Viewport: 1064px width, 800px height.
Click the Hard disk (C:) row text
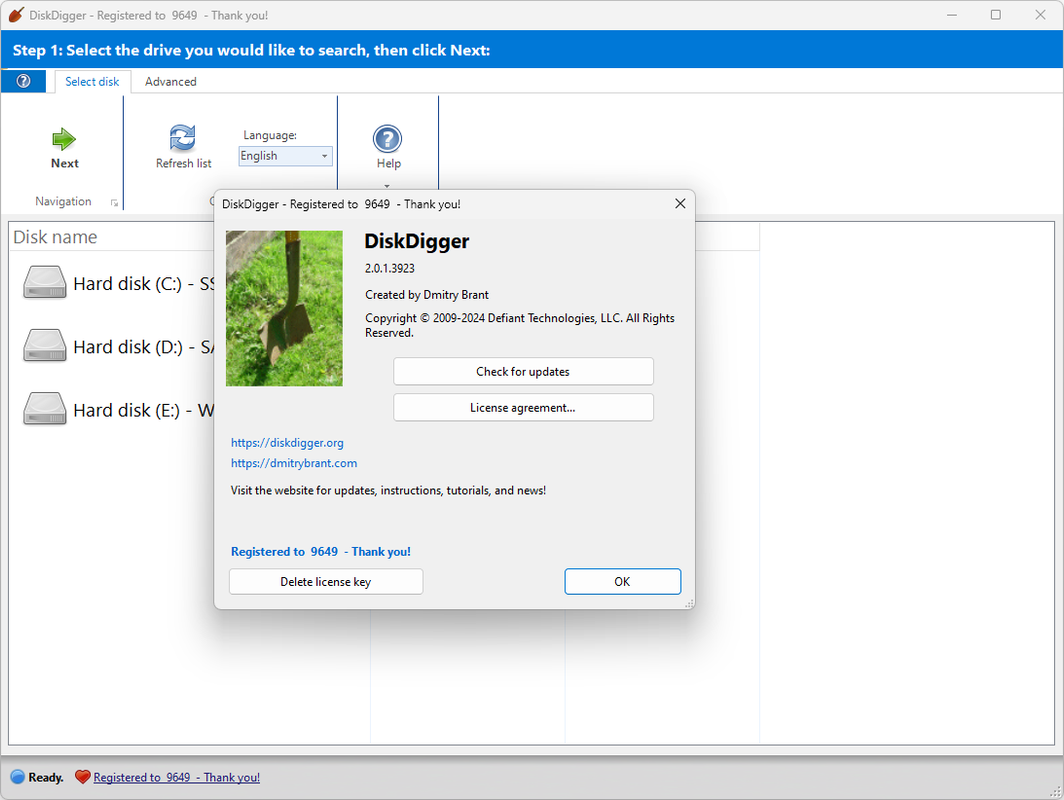144,284
